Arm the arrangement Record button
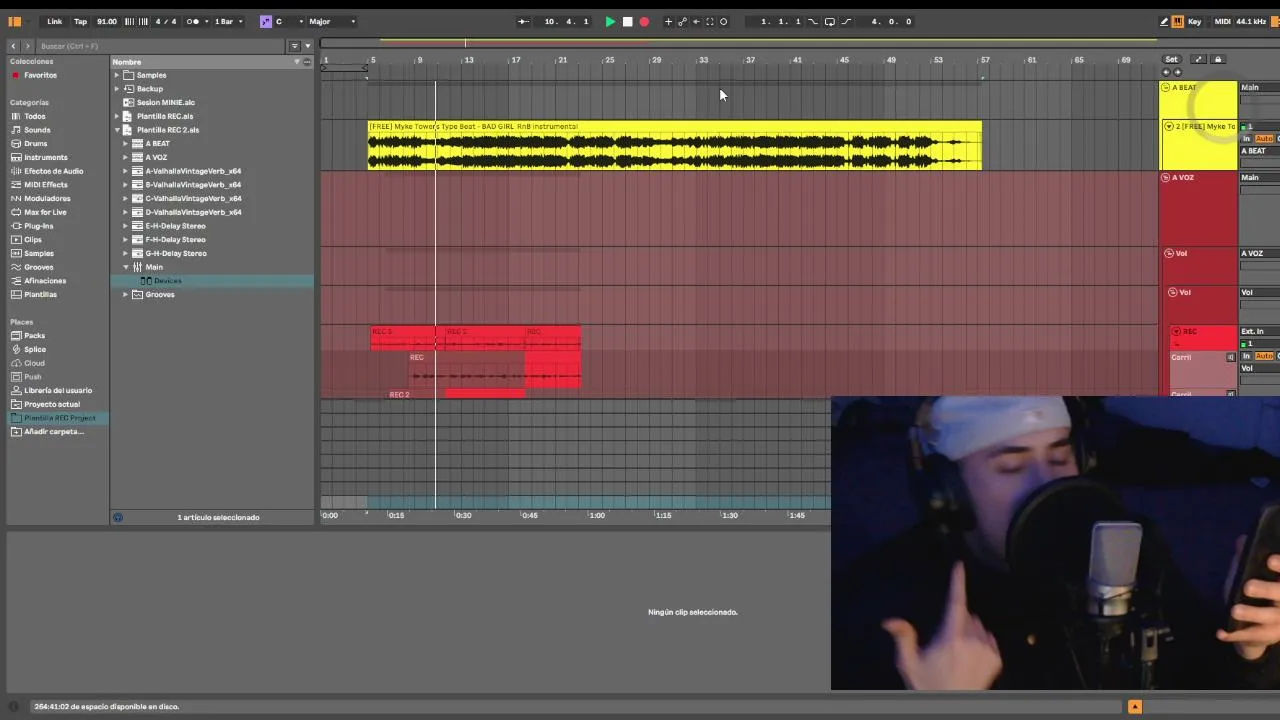 click(644, 21)
